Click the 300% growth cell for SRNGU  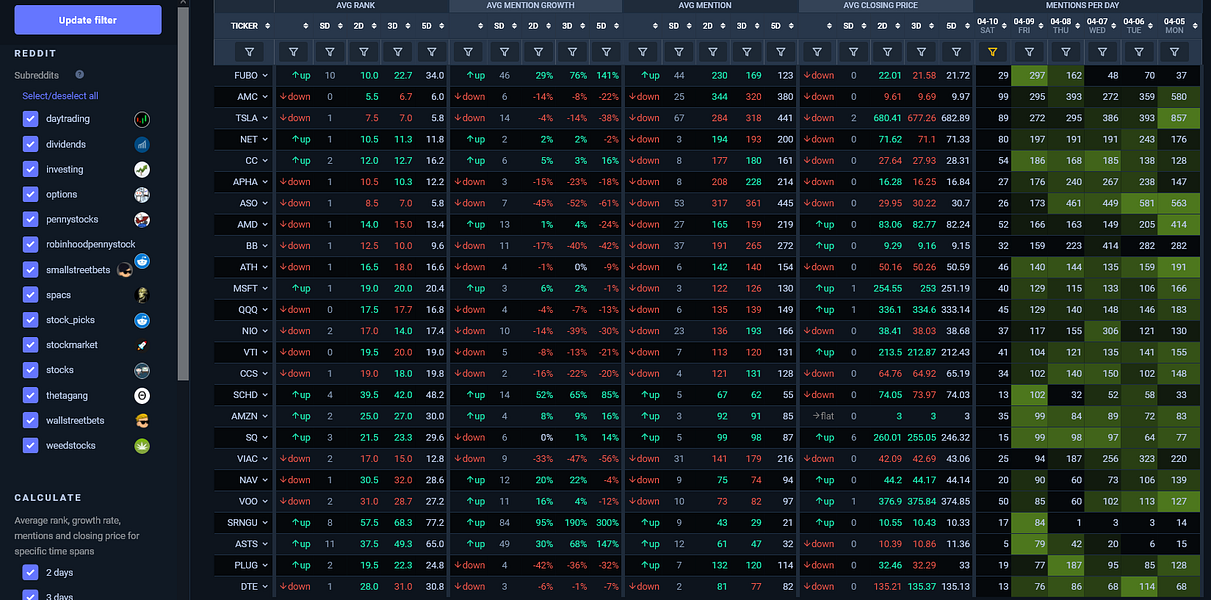point(608,522)
